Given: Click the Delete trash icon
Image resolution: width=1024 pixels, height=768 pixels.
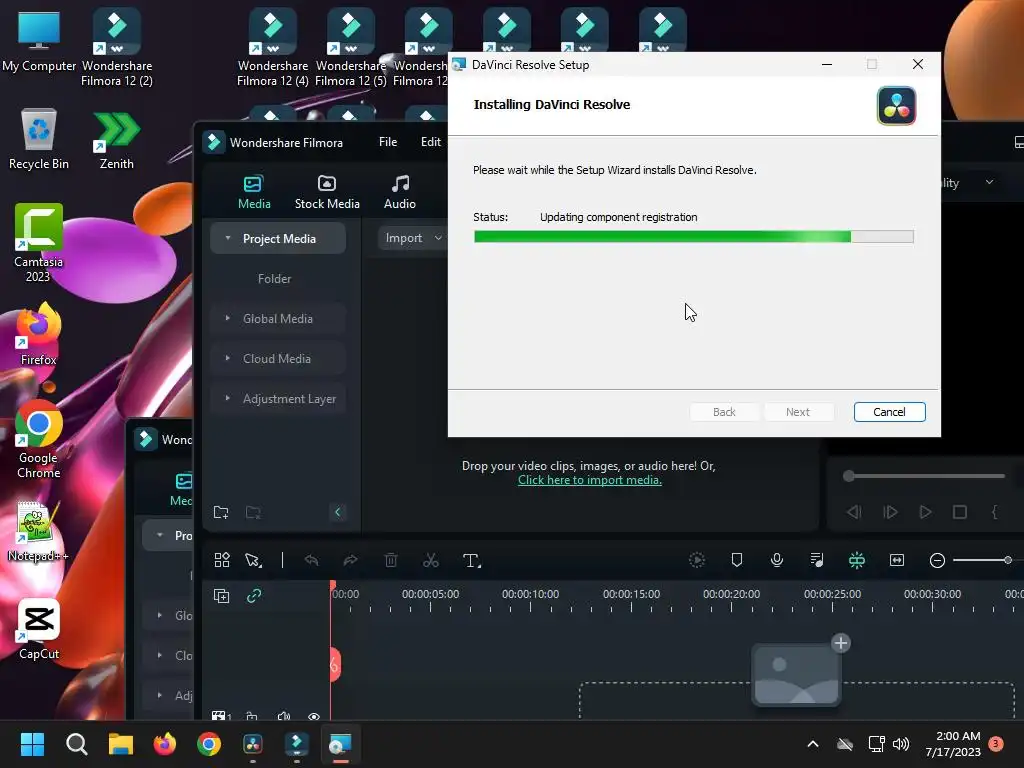Looking at the screenshot, I should pyautogui.click(x=391, y=560).
